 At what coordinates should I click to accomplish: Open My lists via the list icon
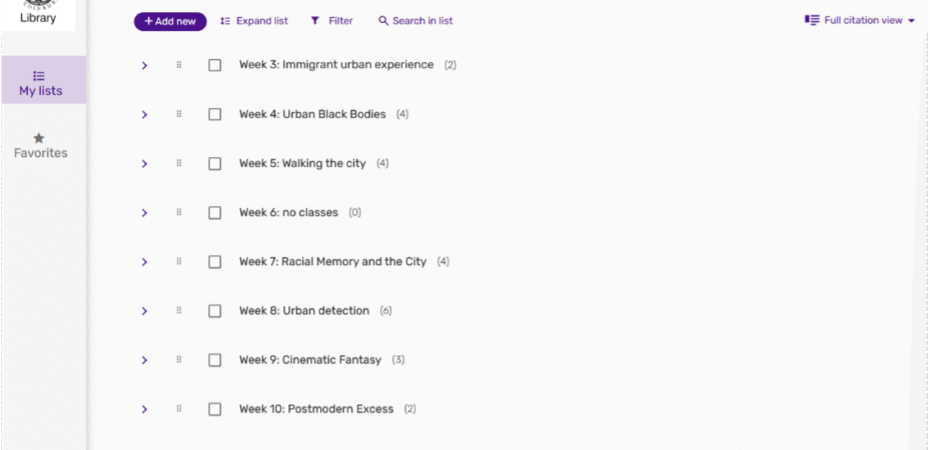39,76
